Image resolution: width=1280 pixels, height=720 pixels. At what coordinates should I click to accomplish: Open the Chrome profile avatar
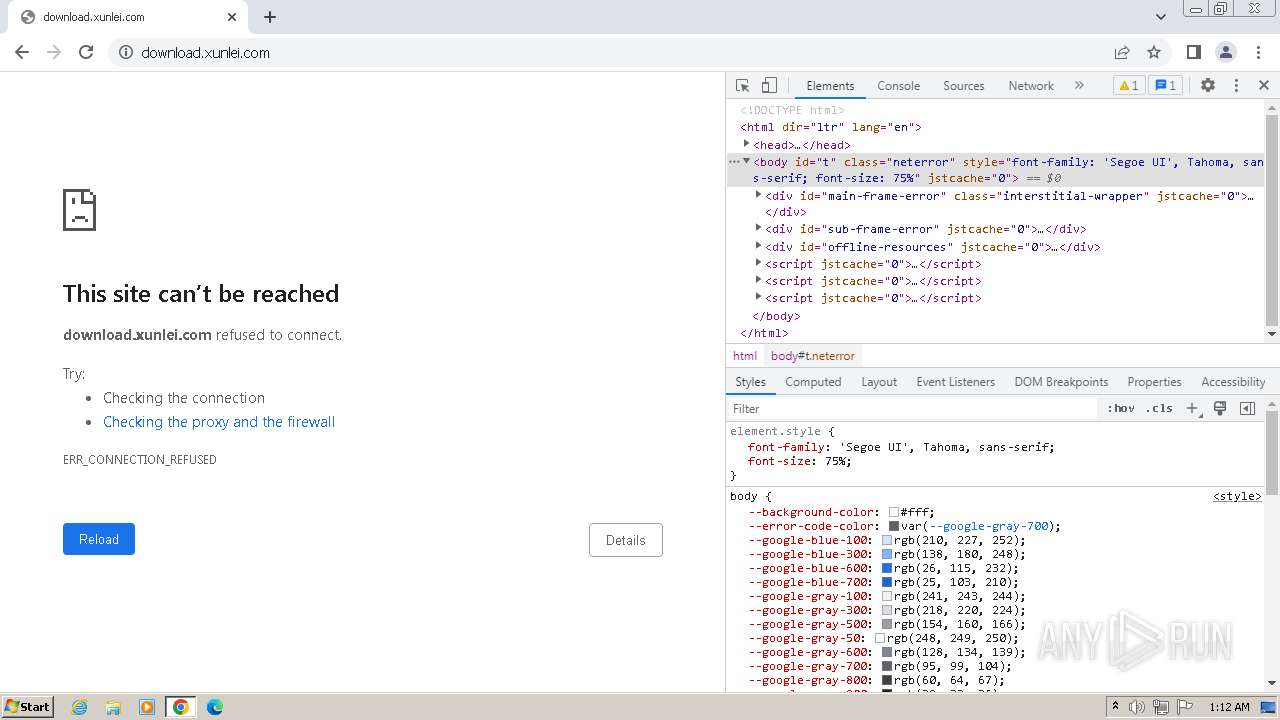pos(1225,52)
